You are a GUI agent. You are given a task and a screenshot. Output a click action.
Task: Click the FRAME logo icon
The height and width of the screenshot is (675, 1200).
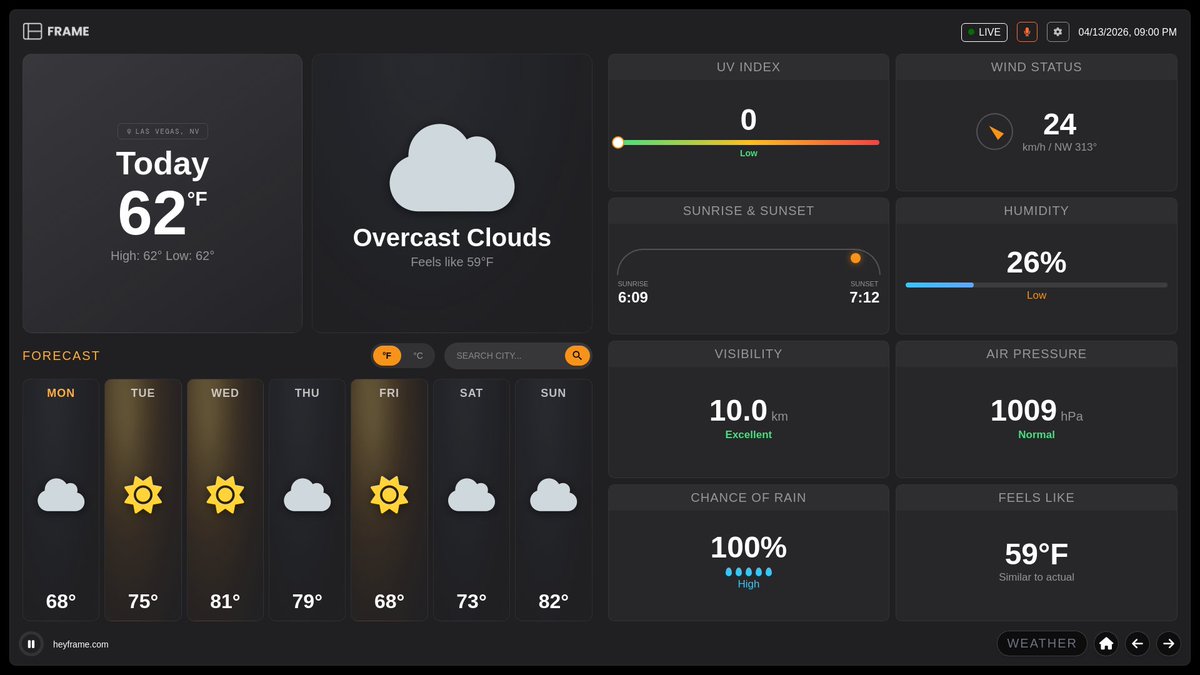33,31
